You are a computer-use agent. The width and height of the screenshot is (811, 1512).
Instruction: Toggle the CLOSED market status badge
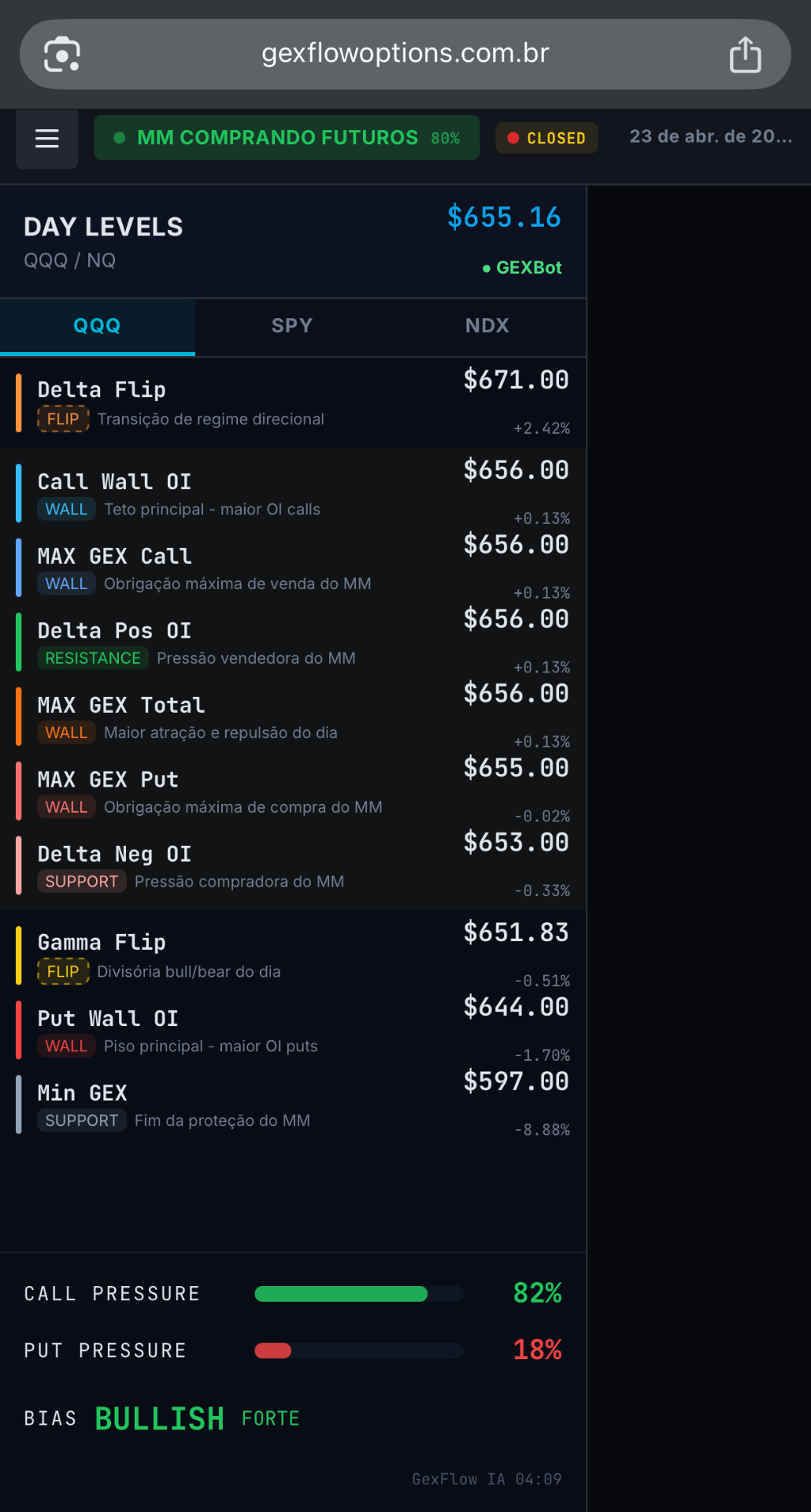[546, 138]
